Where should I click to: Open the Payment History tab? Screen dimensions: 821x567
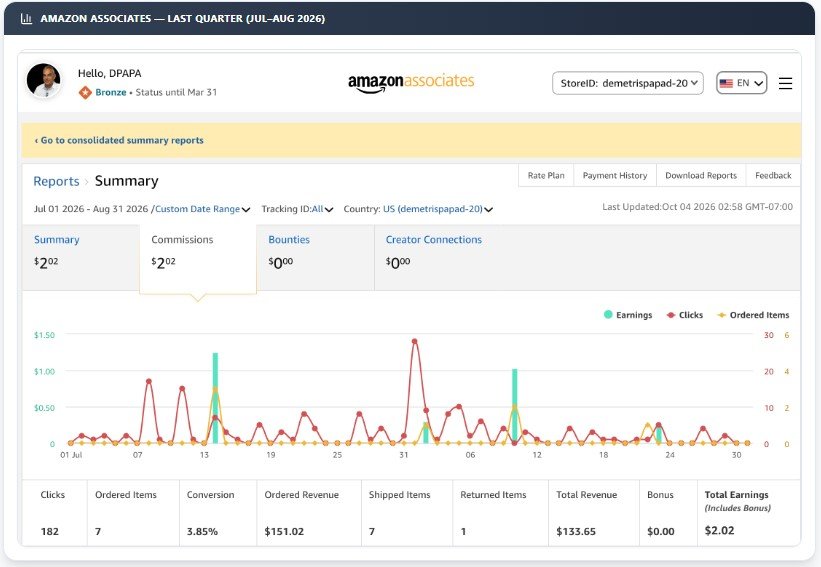click(x=615, y=175)
